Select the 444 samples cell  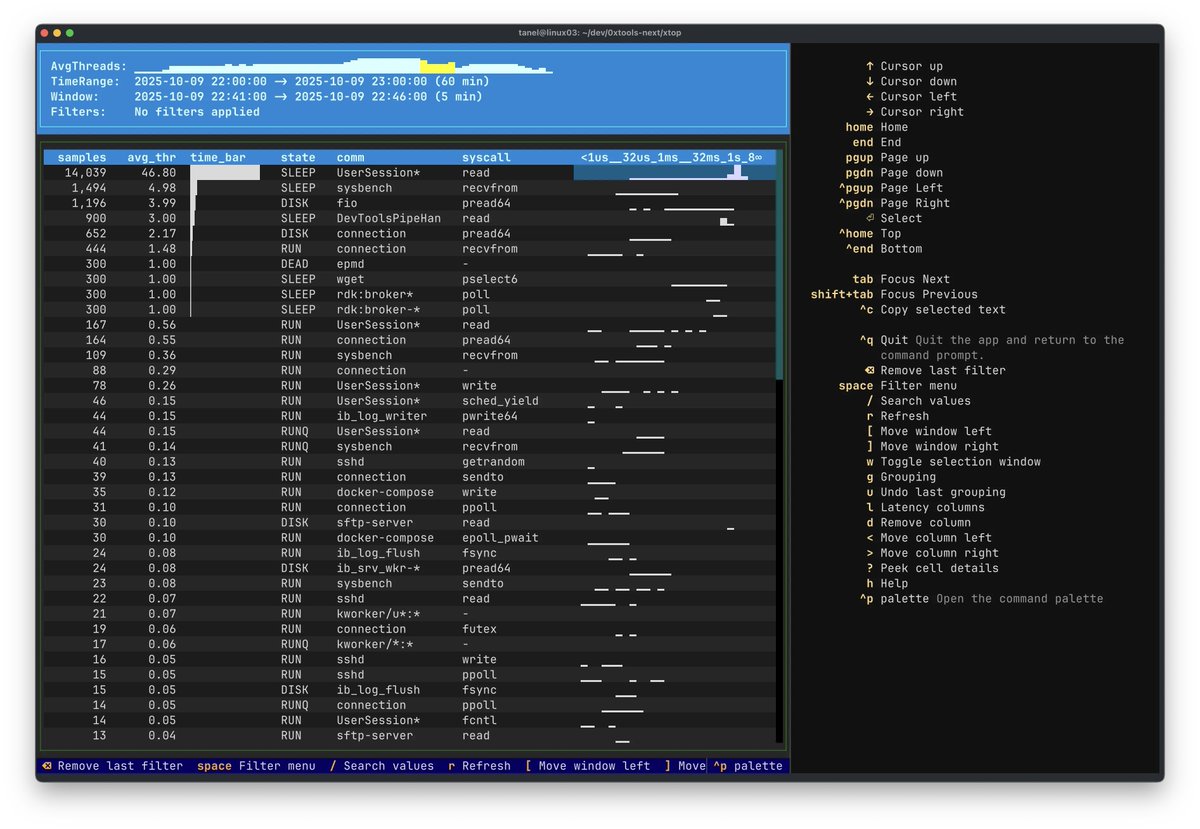pos(95,249)
